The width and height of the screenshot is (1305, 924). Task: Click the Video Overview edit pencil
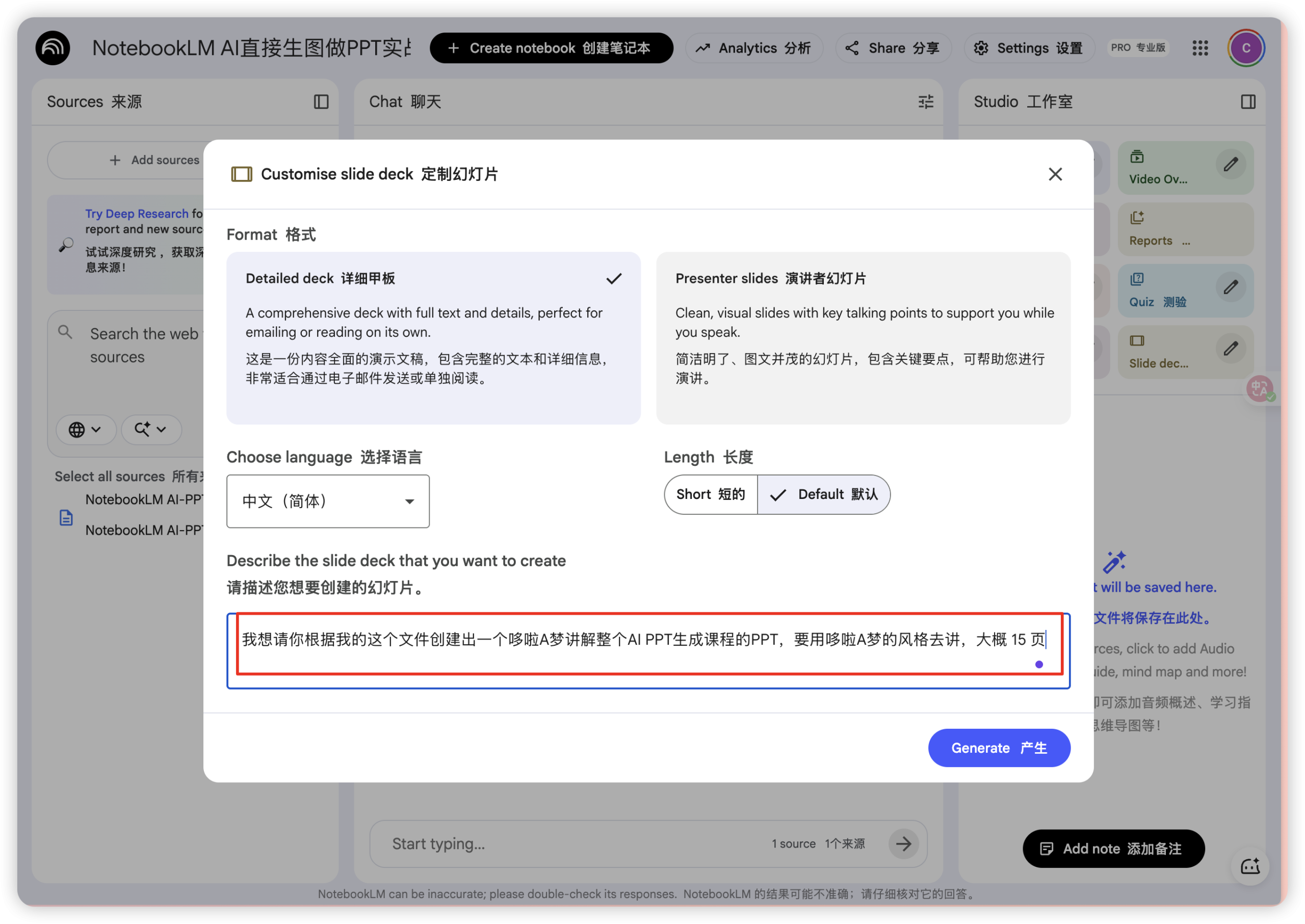pyautogui.click(x=1231, y=165)
